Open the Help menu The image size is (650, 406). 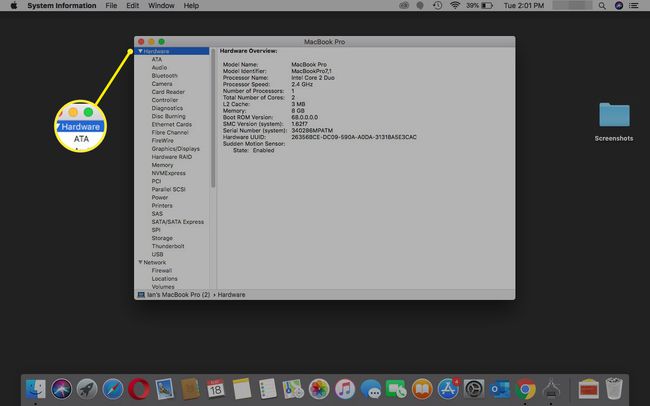(191, 5)
